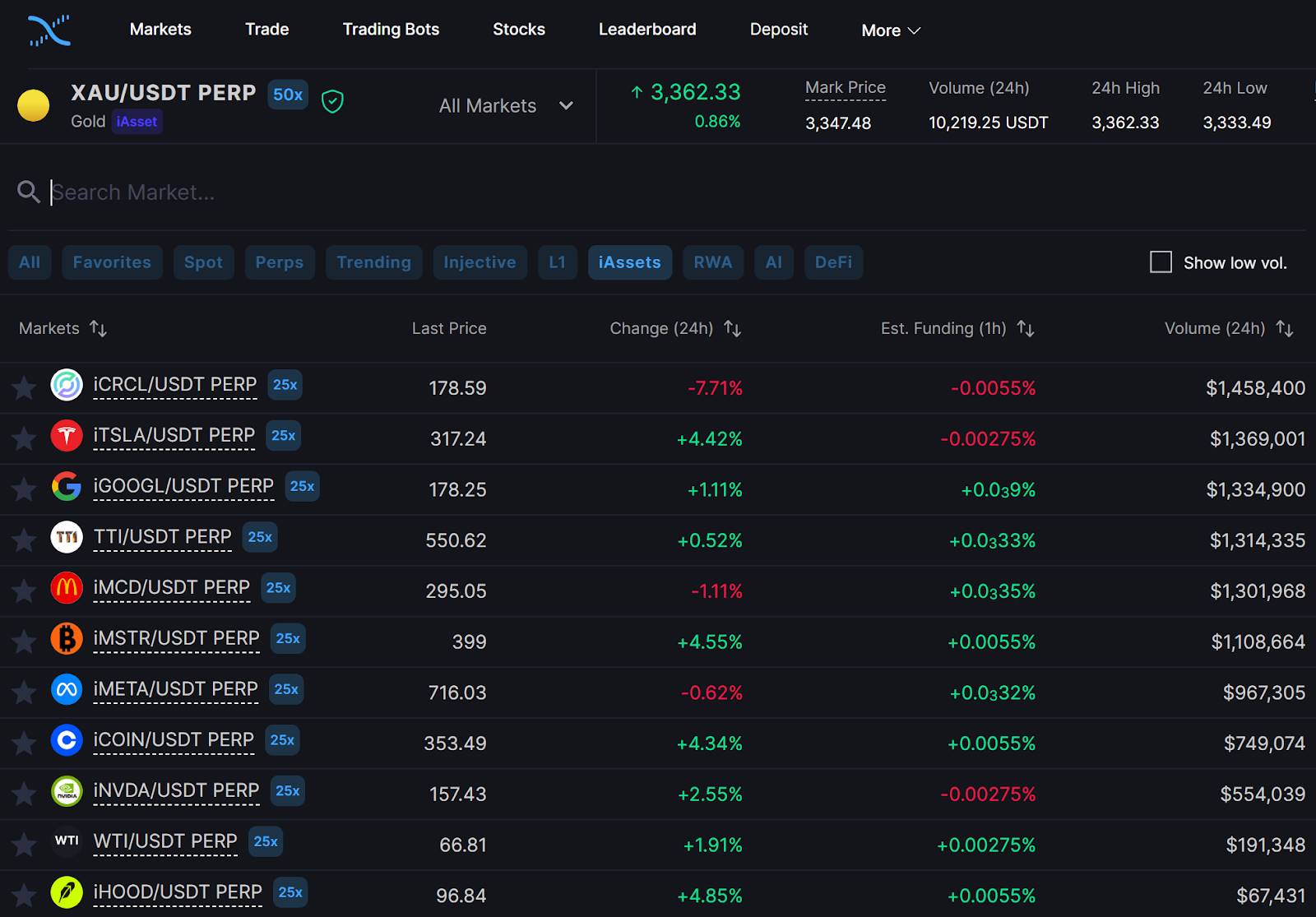Open the Trading Bots page
1316x917 pixels.
coord(391,29)
